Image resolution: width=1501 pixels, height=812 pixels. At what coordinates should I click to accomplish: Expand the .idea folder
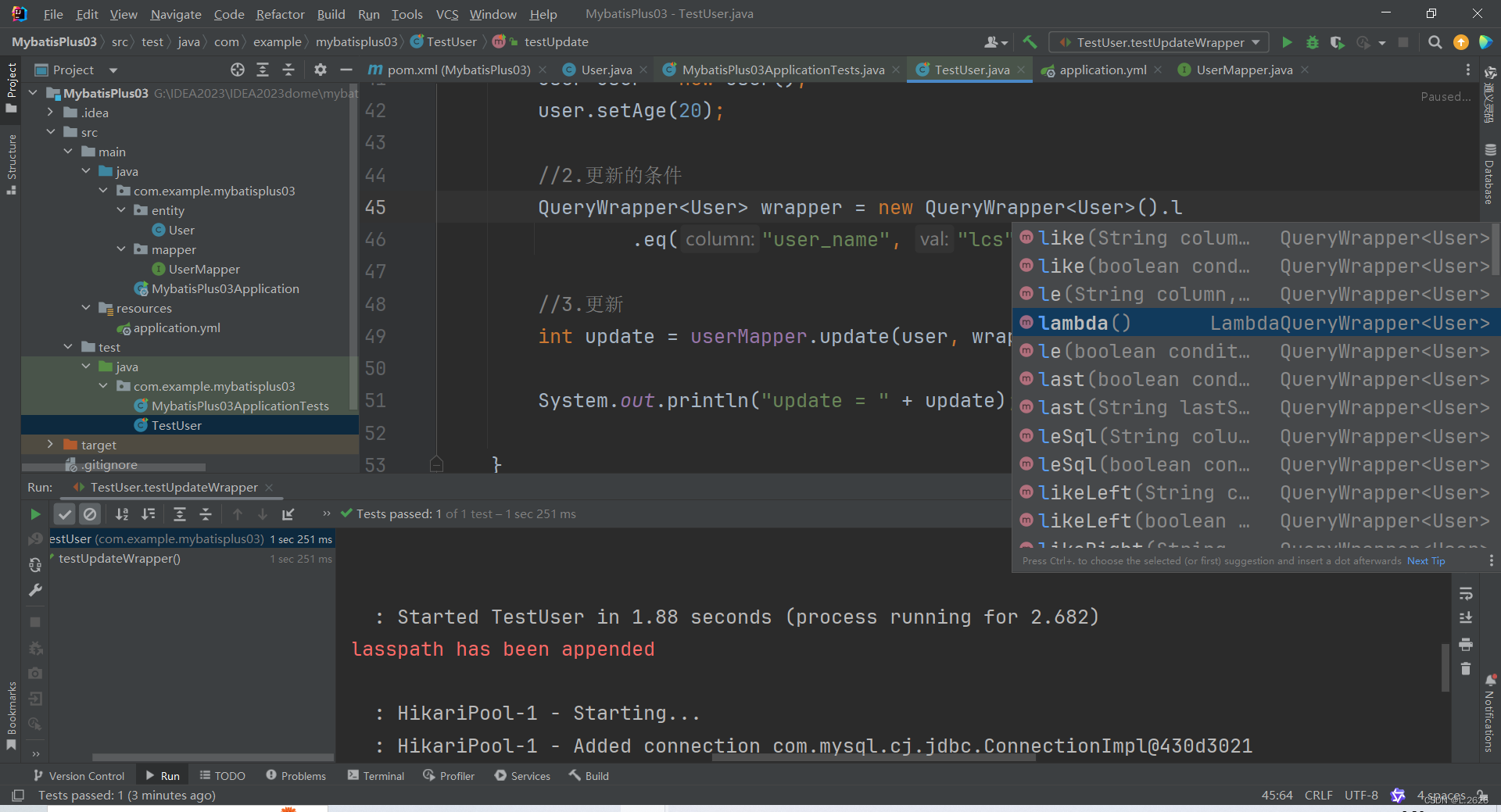point(51,113)
